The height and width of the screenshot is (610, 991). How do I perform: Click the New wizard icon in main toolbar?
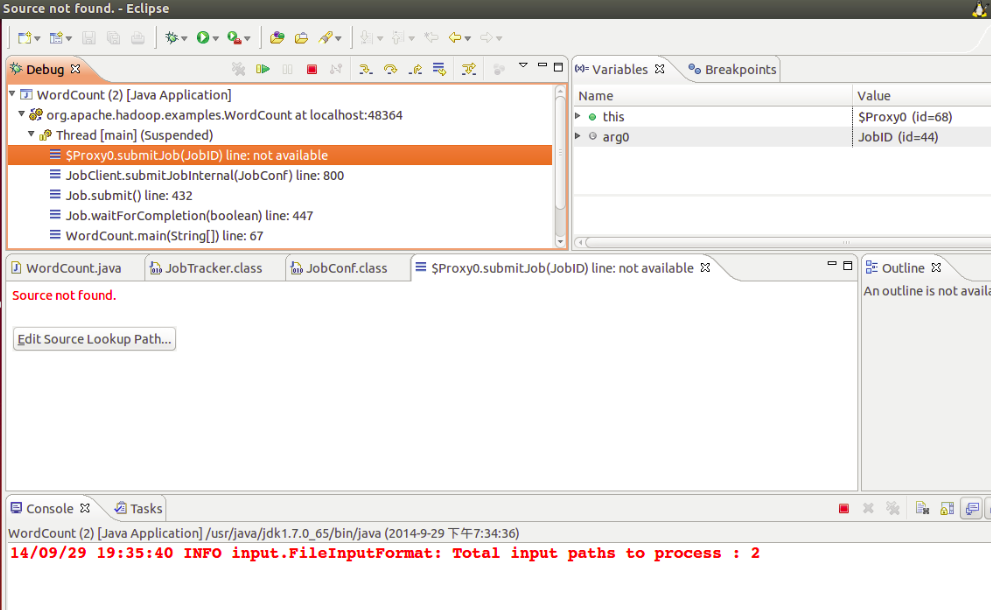pos(25,38)
